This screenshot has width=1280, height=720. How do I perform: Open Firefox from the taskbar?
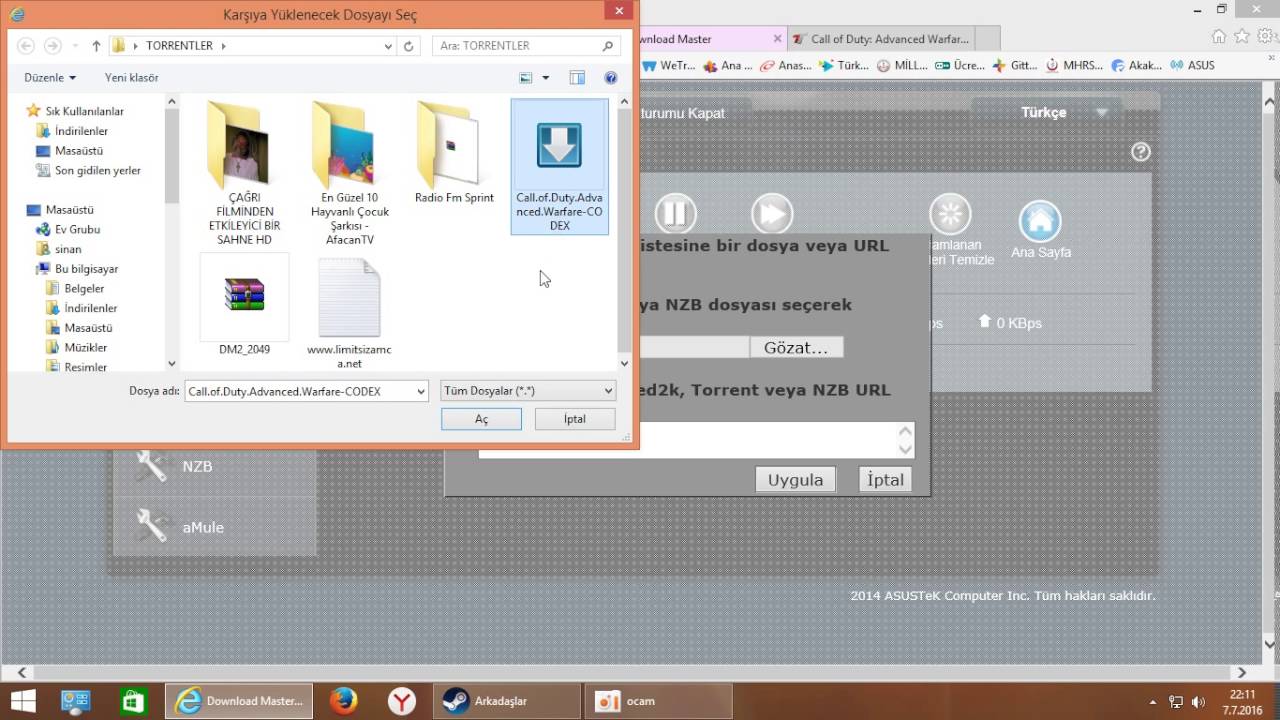[343, 701]
